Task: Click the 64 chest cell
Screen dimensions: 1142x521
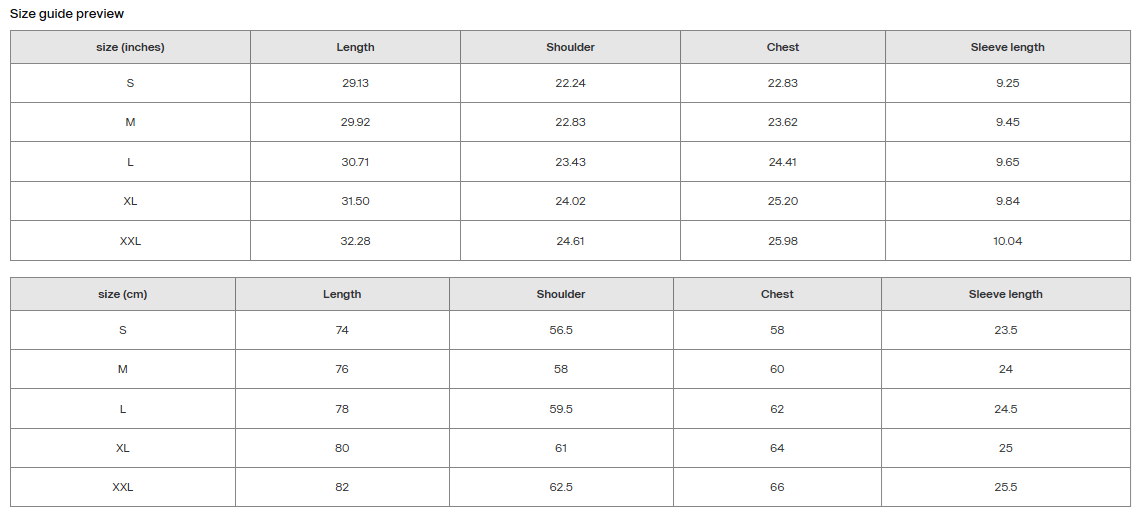Action: click(x=777, y=448)
